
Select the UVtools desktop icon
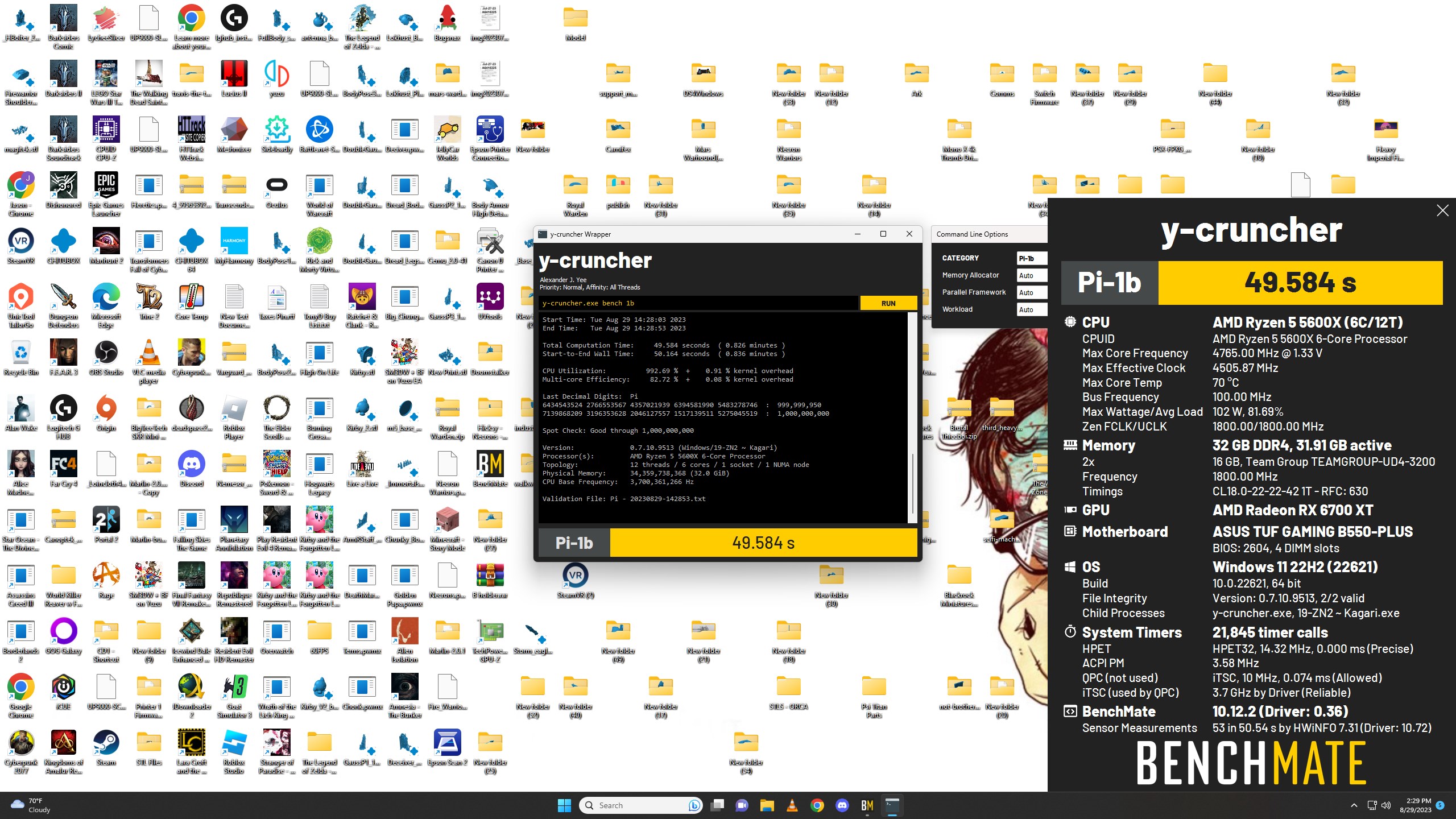490,302
